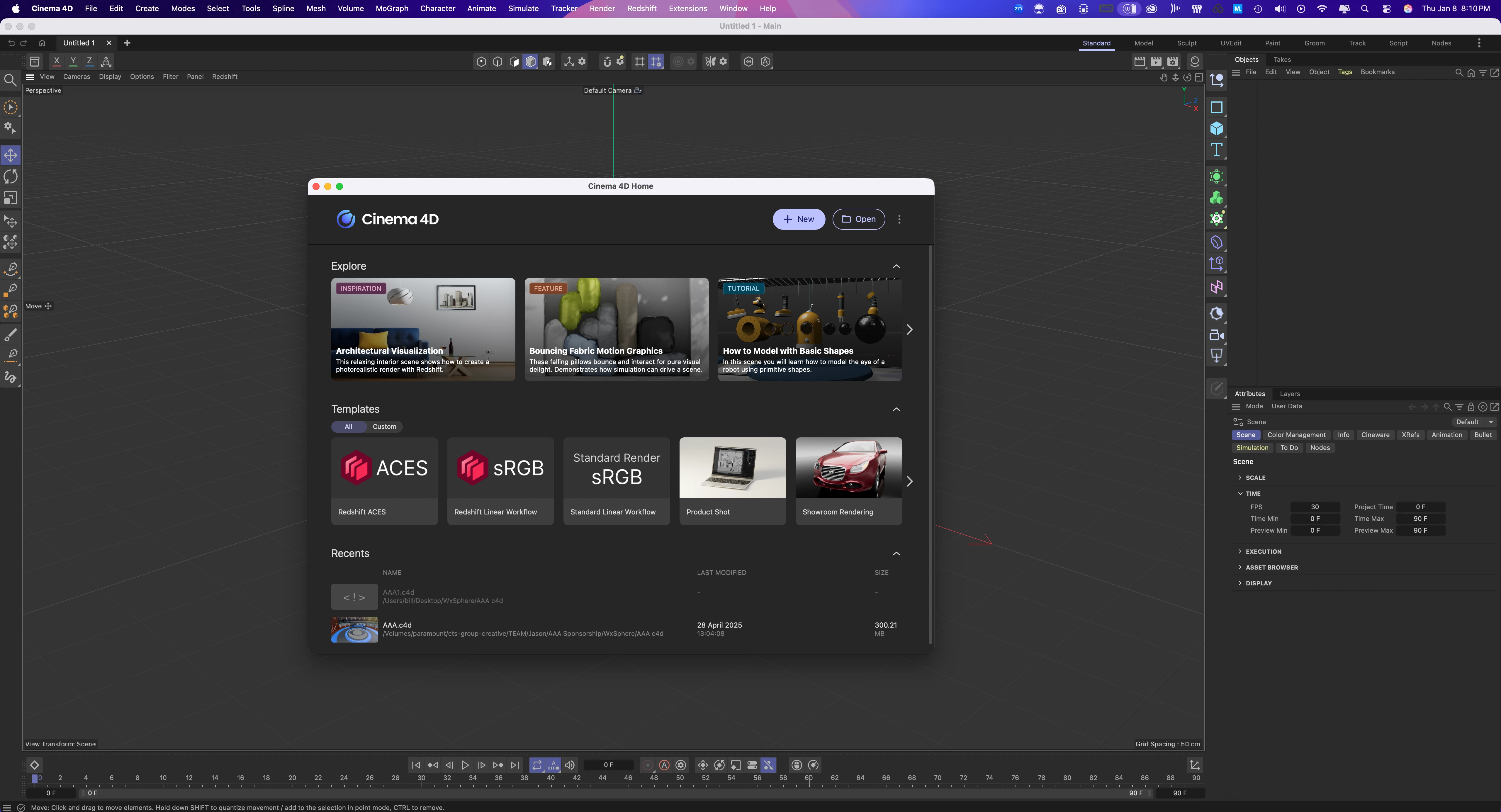
Task: Select Model mode icon in top toolbar
Action: click(530, 61)
